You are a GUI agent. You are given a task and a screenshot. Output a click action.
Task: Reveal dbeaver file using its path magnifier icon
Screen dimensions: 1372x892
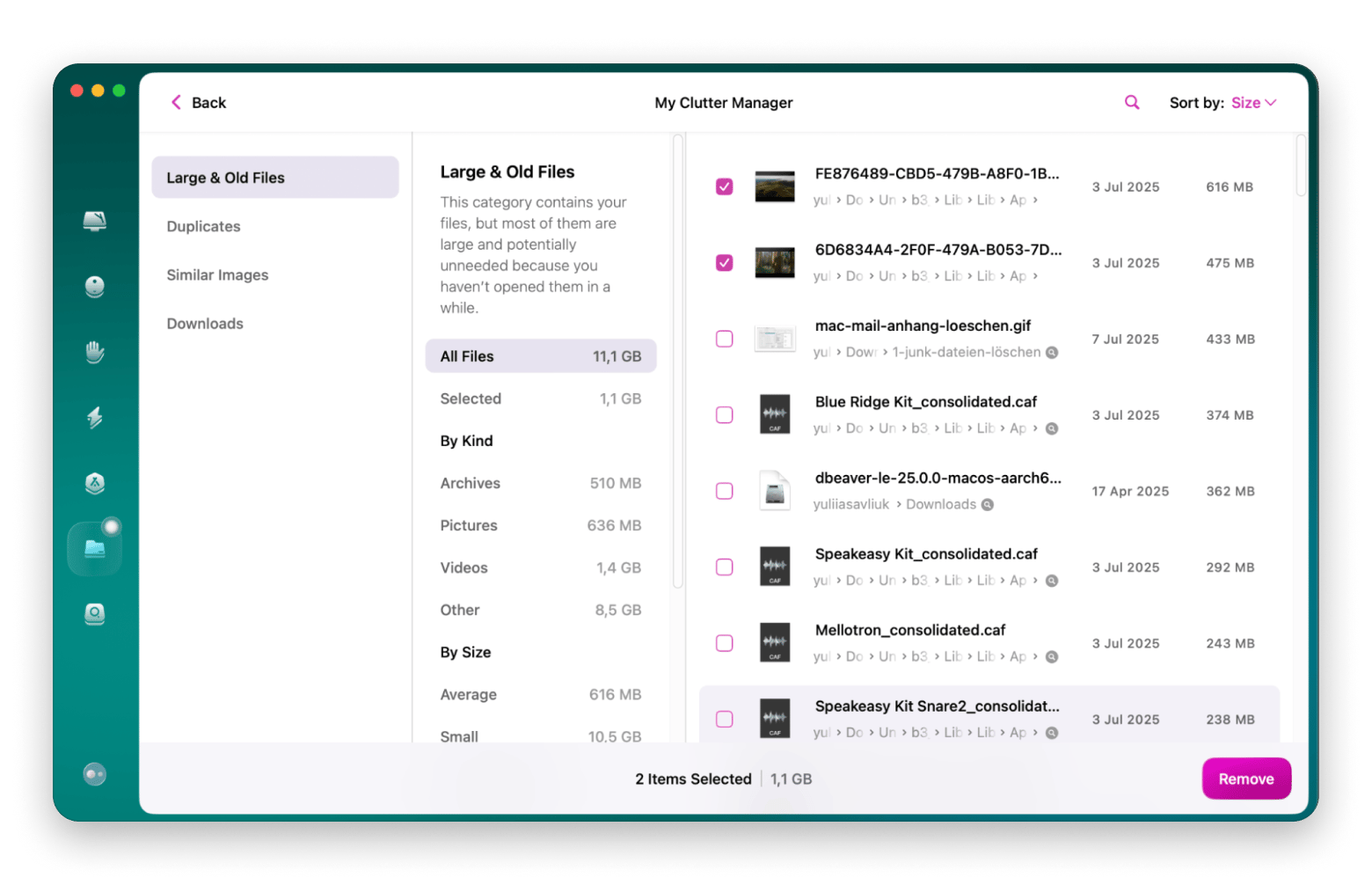tap(988, 505)
